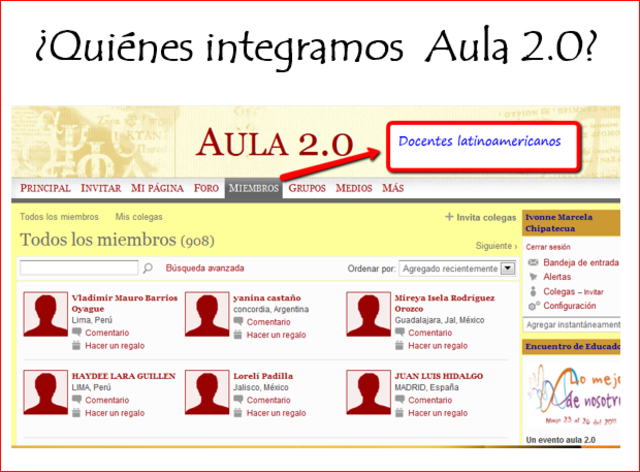The image size is (640, 472).
Task: Open the Colegas link
Action: pyautogui.click(x=559, y=292)
